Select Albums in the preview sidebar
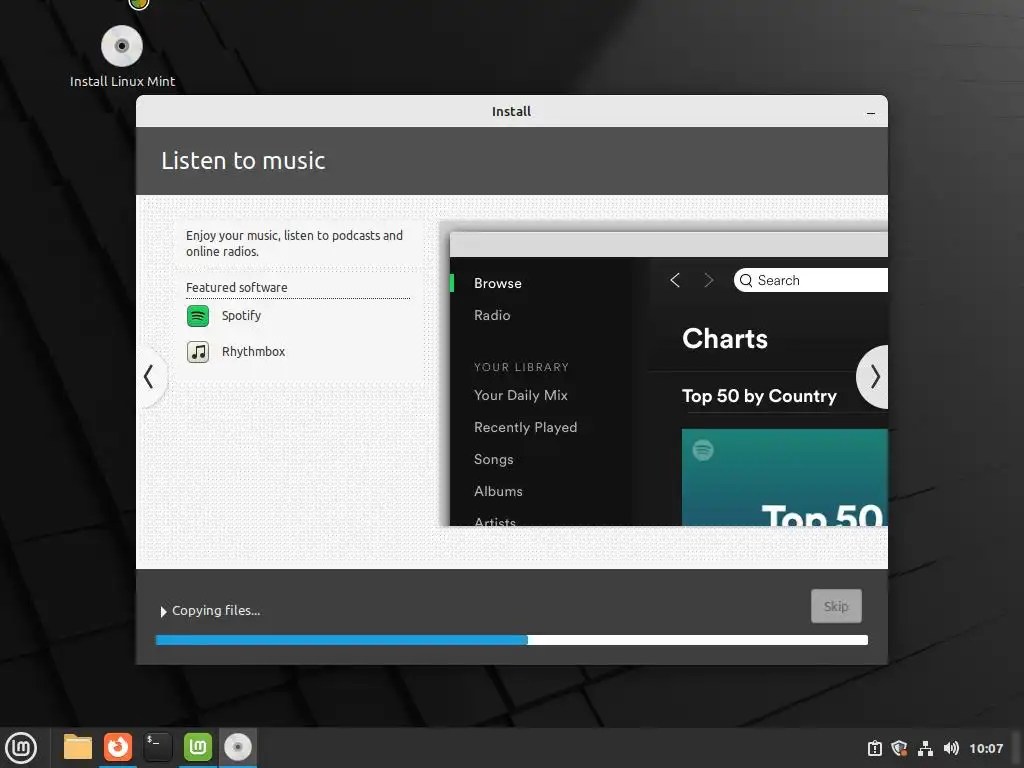 pyautogui.click(x=498, y=491)
